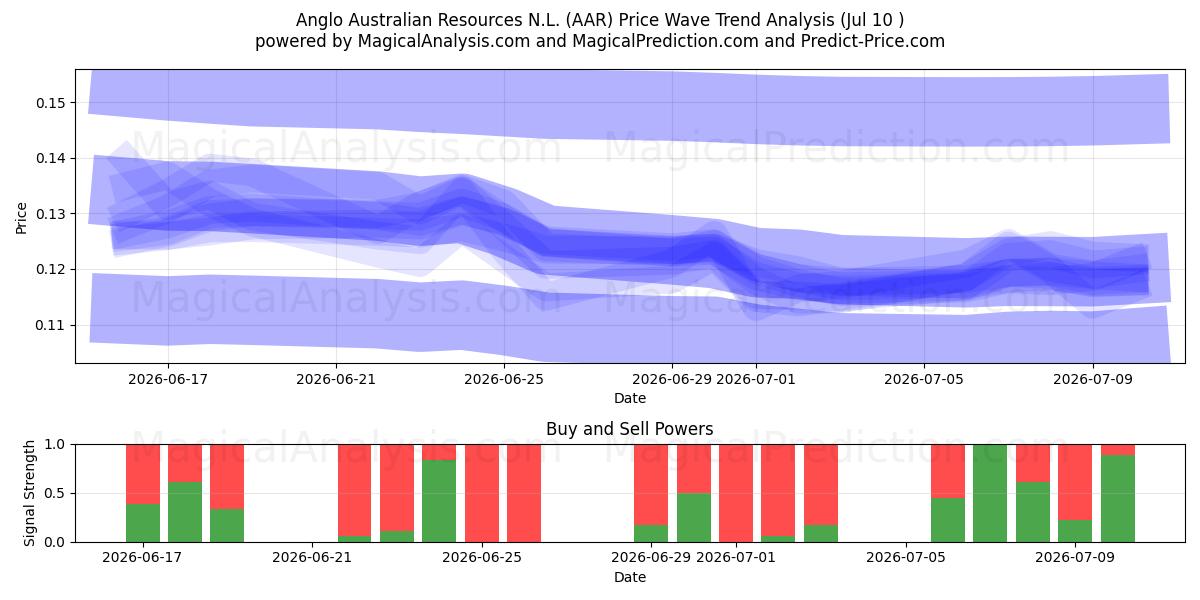Click the 2026-06-21 date tick on signal chart
Viewport: 1200px width, 600px height.
click(x=313, y=558)
